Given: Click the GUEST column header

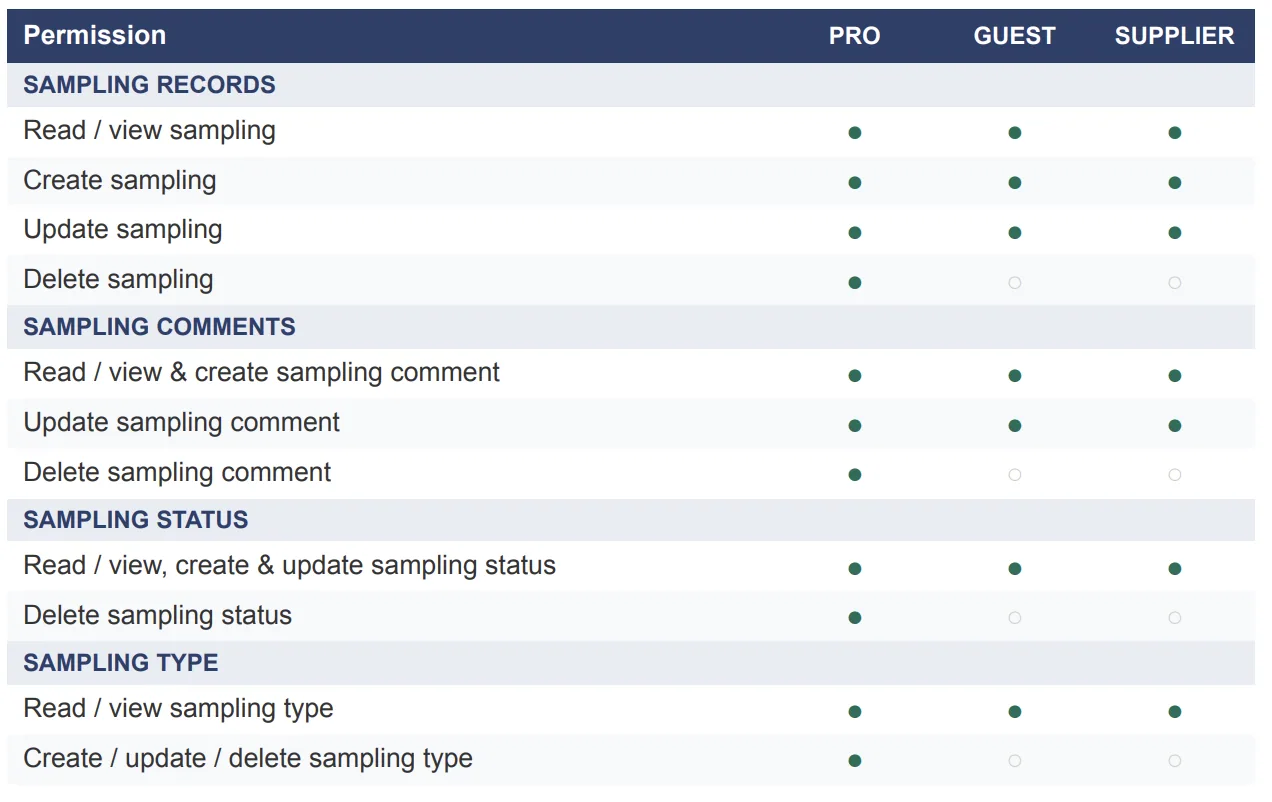Looking at the screenshot, I should [1014, 36].
